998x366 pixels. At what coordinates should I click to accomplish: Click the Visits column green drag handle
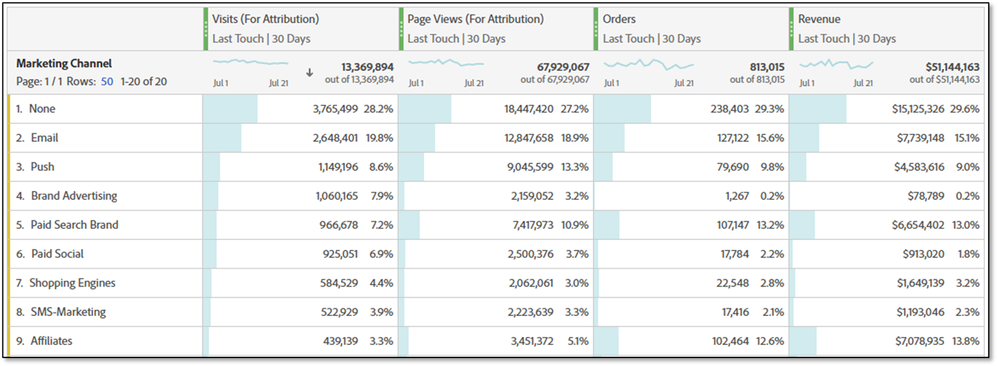point(206,29)
